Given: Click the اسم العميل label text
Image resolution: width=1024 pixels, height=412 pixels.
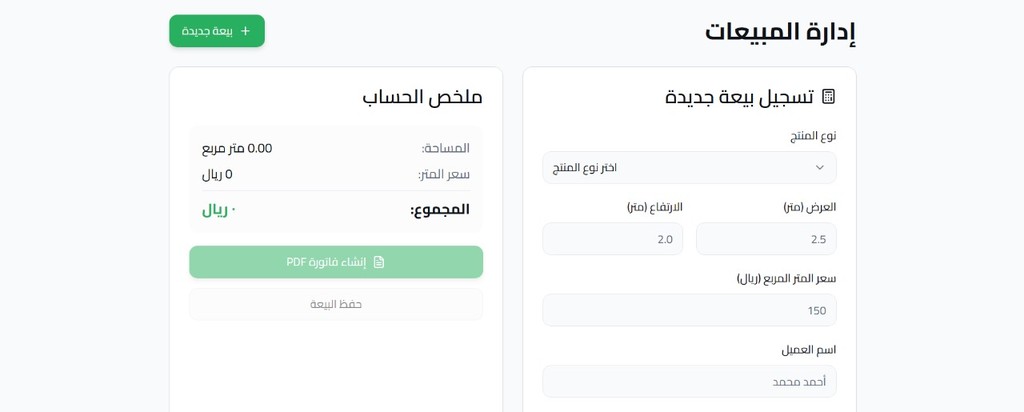Looking at the screenshot, I should click(808, 349).
